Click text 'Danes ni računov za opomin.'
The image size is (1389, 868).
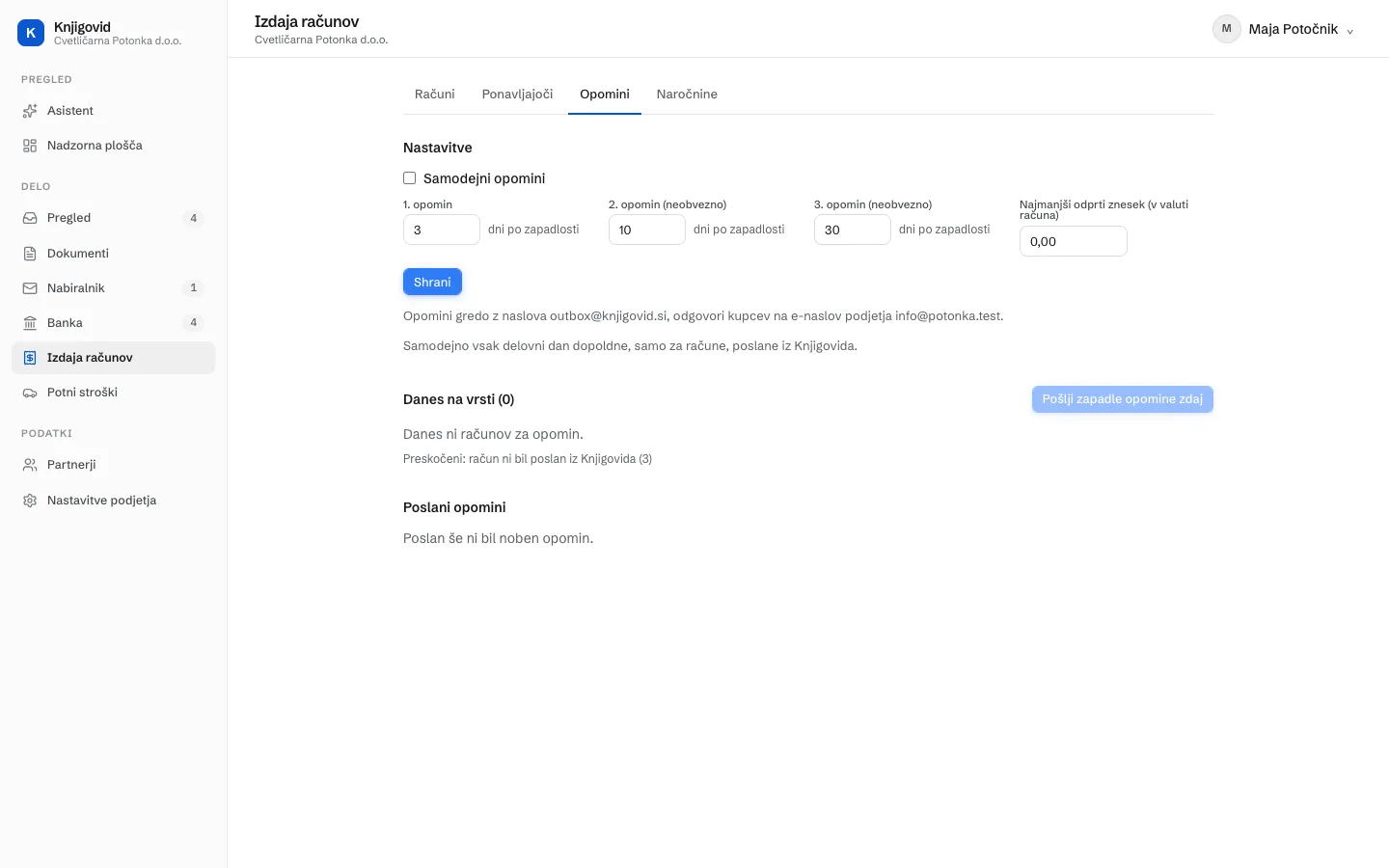[x=493, y=434]
